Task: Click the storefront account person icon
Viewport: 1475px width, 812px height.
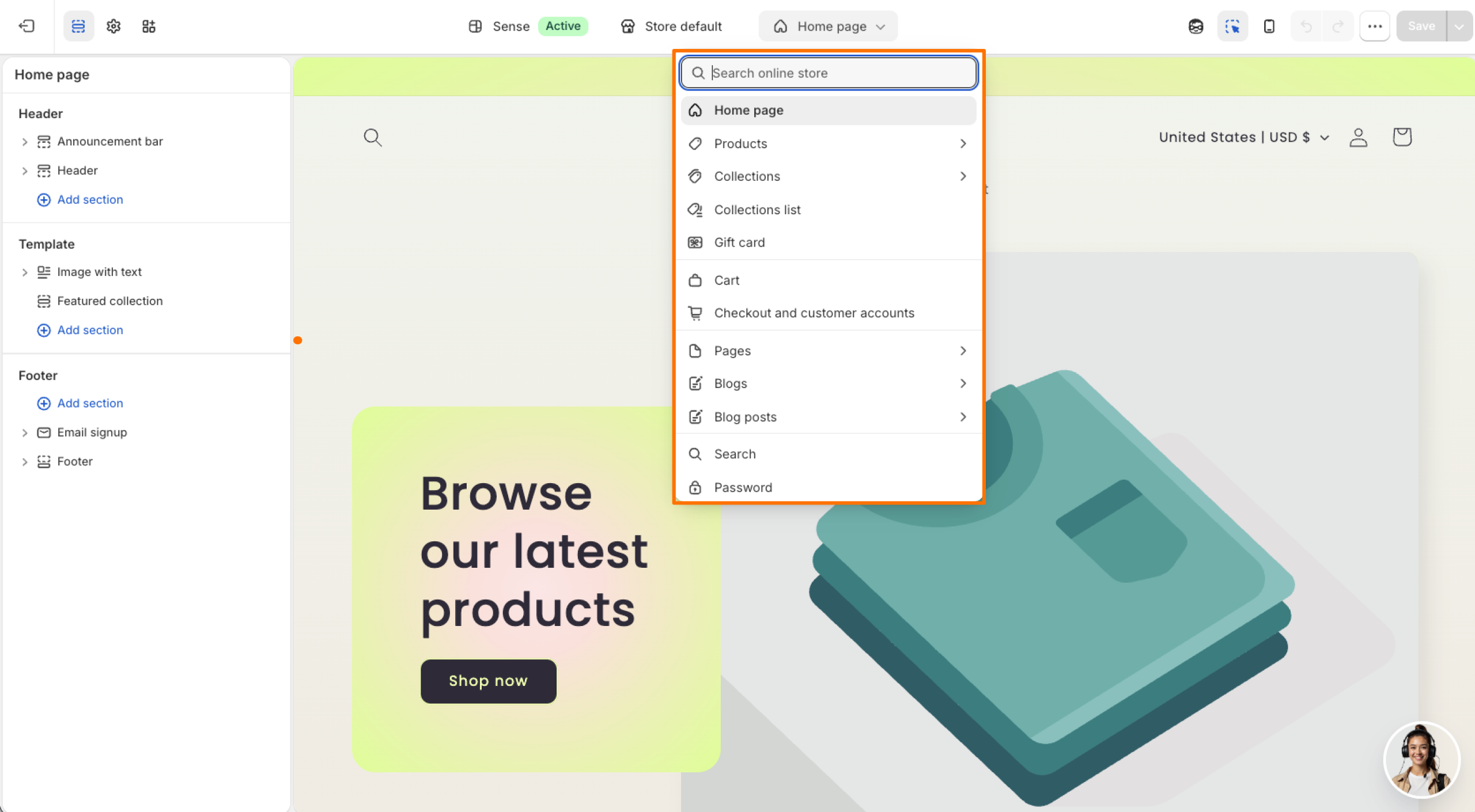Action: coord(1358,137)
